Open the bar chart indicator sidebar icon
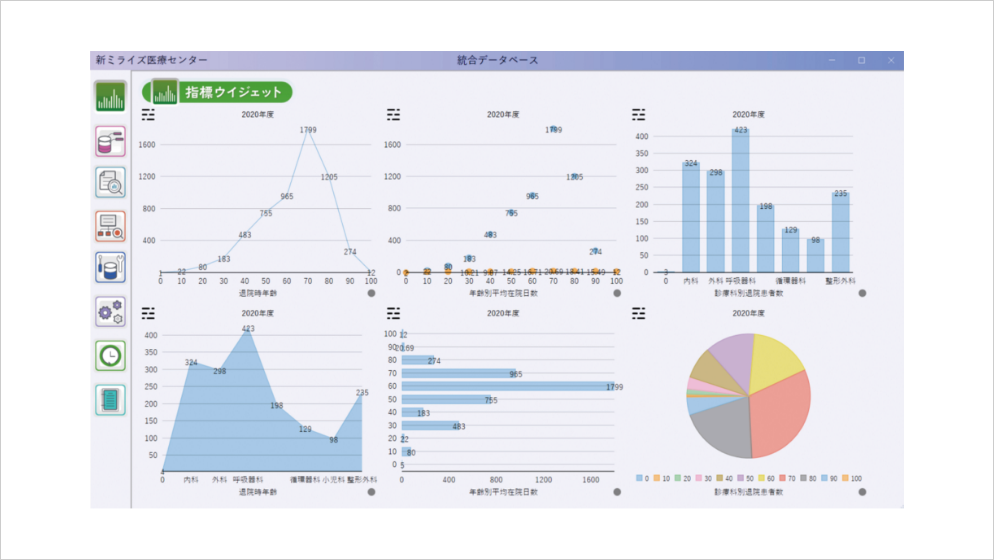Image resolution: width=994 pixels, height=560 pixels. [x=110, y=96]
